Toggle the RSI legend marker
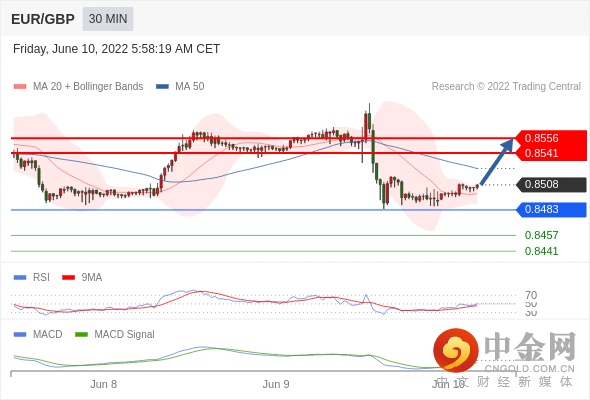Screen dimensions: 590x400 (x=20, y=277)
